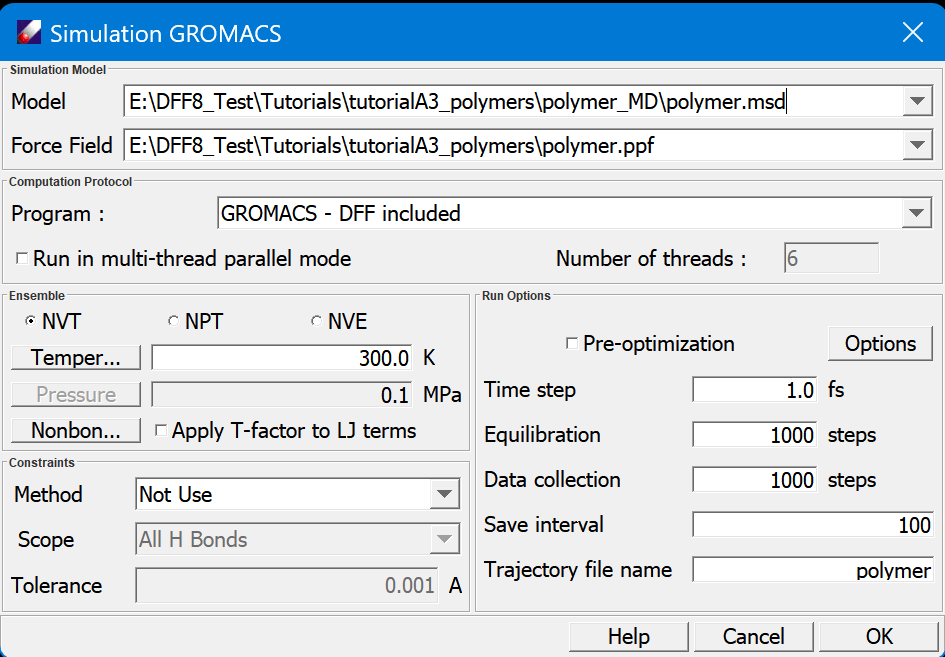Image resolution: width=945 pixels, height=657 pixels.
Task: Close the Simulation GROMACS dialog
Action: coord(912,33)
